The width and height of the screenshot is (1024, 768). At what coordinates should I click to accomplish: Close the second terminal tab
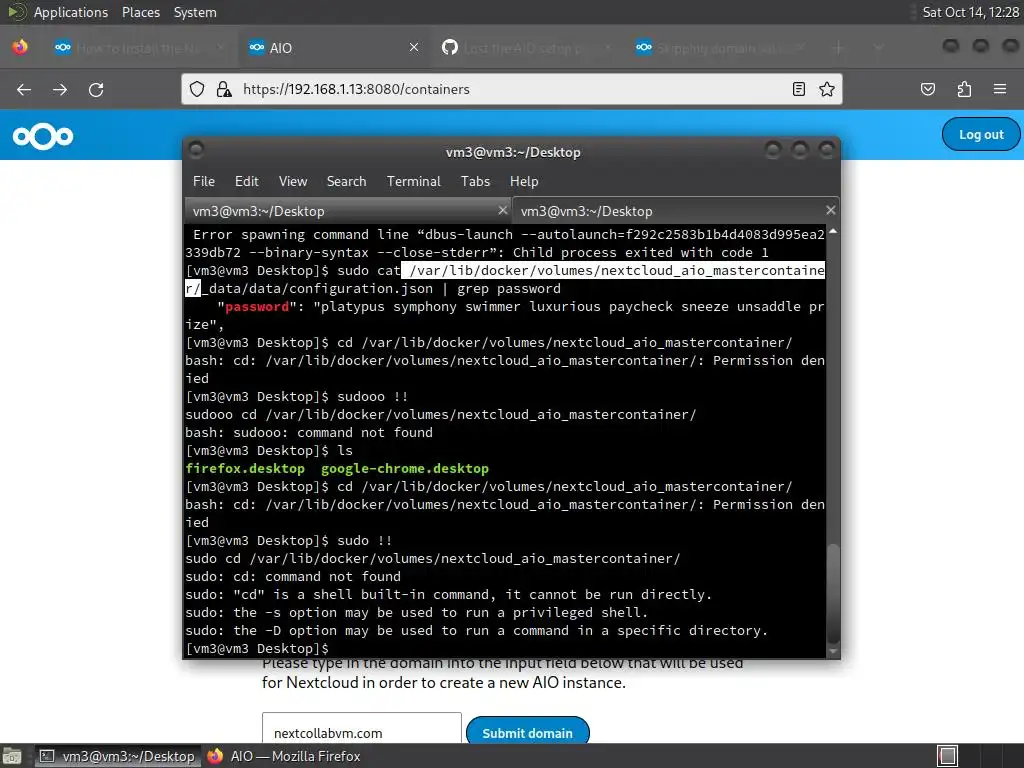(830, 210)
